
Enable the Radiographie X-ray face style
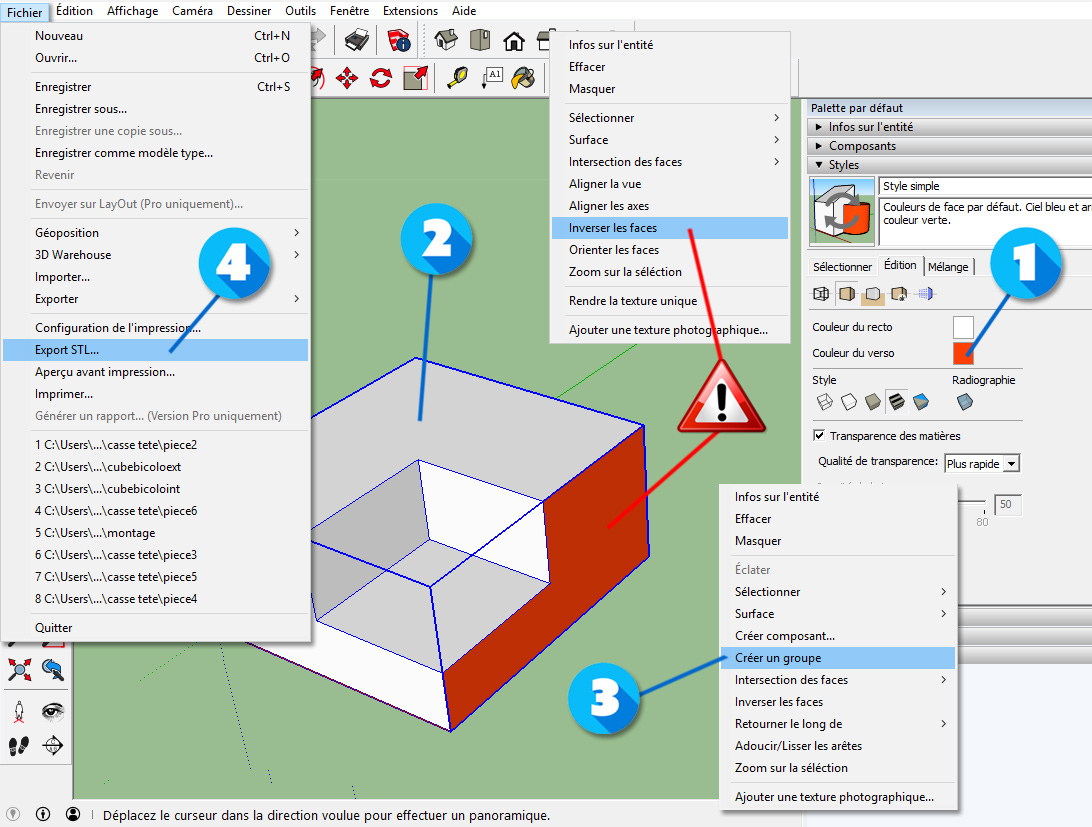pyautogui.click(x=964, y=402)
